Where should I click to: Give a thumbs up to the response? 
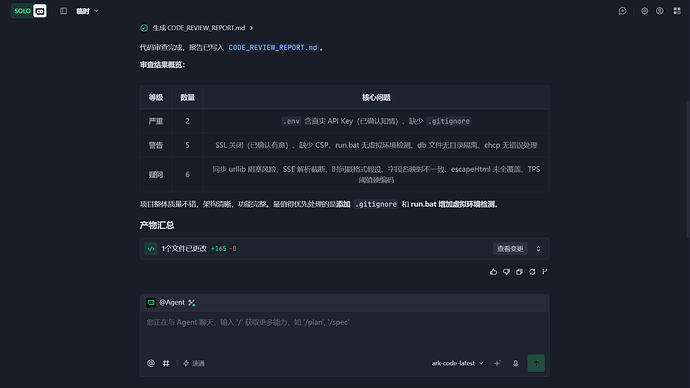[x=493, y=272]
